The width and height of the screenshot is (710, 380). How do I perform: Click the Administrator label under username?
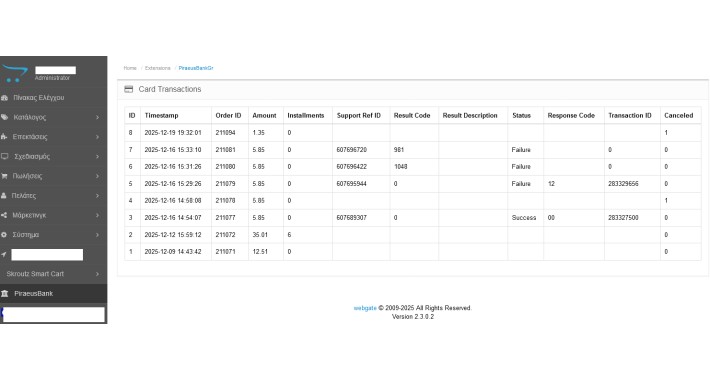pos(53,78)
